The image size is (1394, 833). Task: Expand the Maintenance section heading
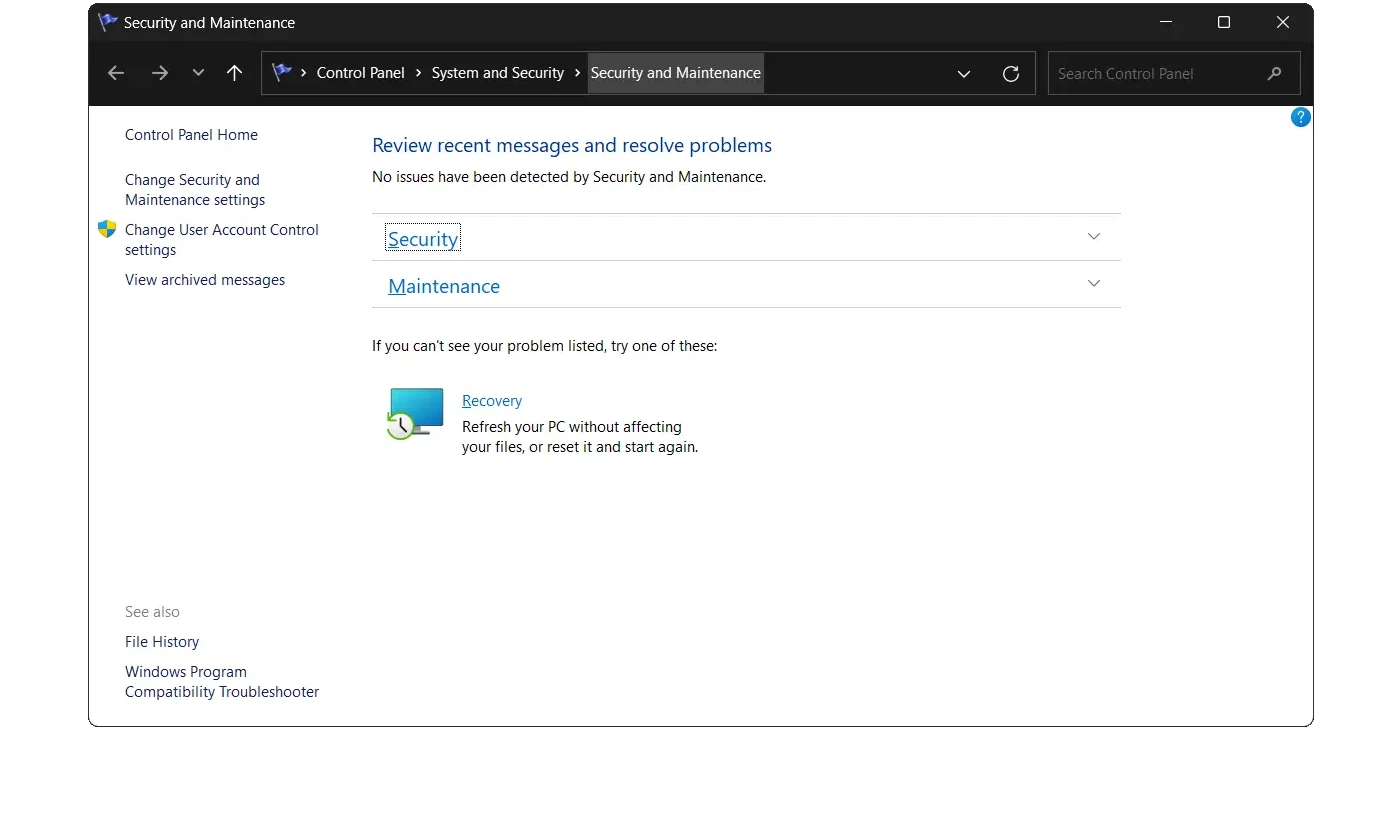click(x=444, y=286)
